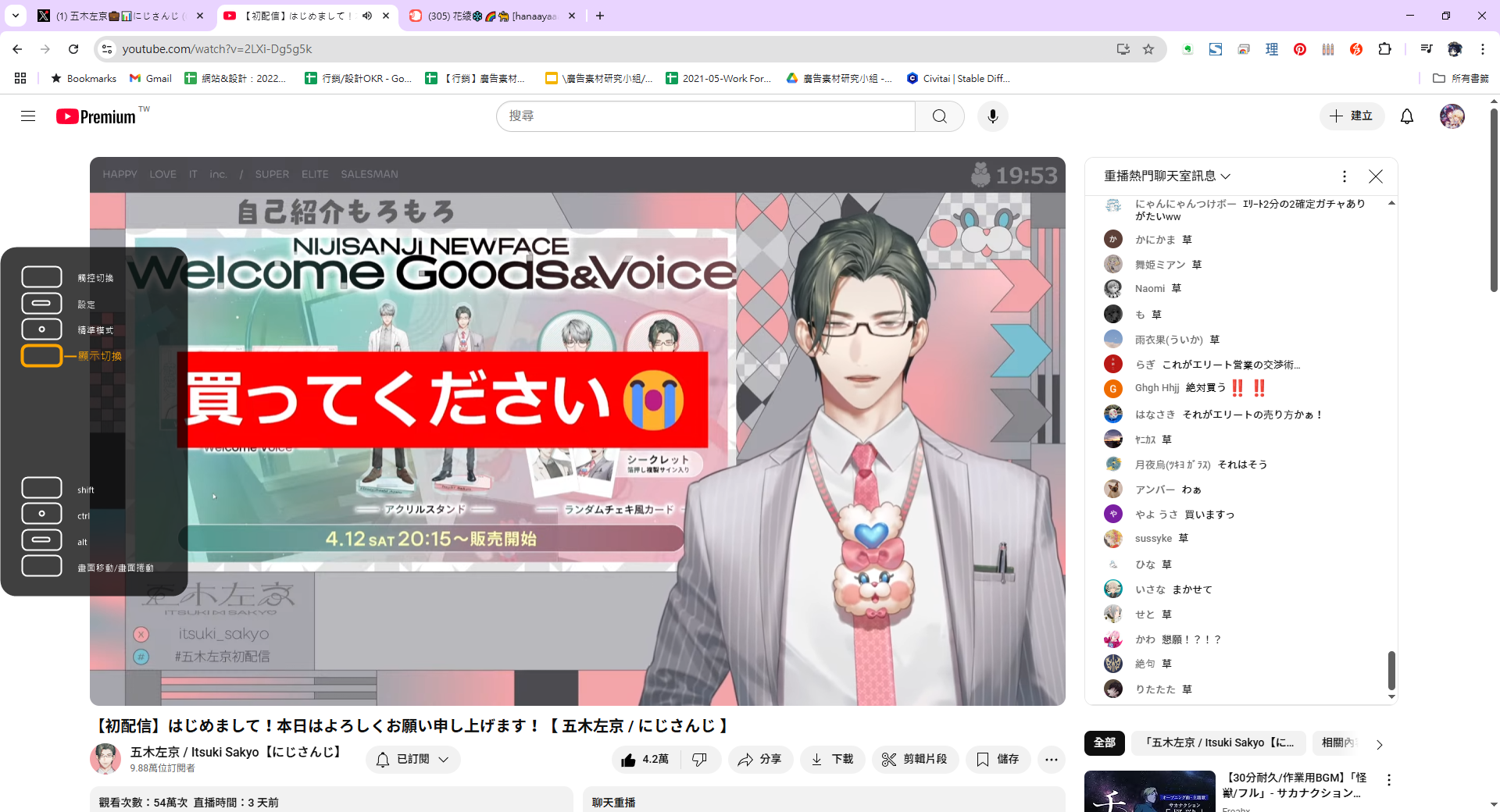Click the video player area
The width and height of the screenshot is (1500, 812).
[x=577, y=431]
